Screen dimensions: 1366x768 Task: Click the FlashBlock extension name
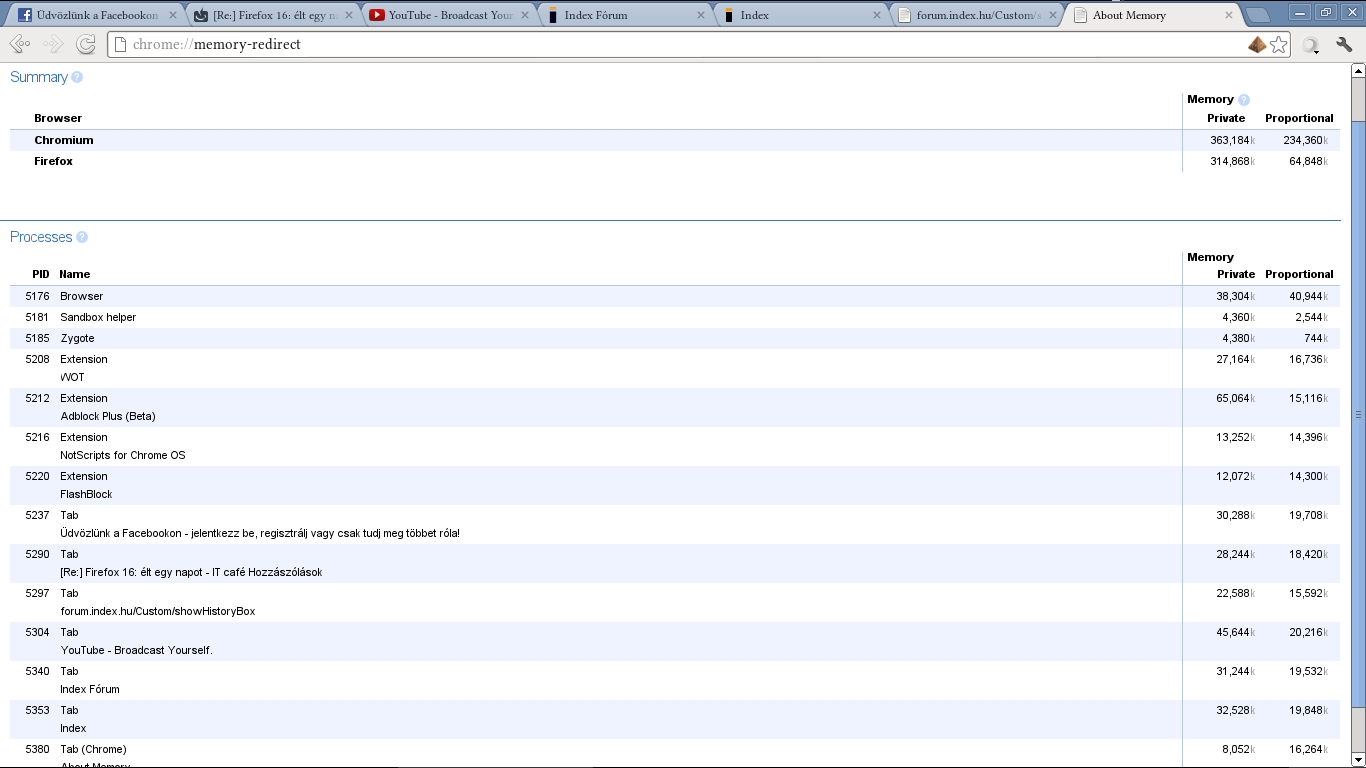87,494
